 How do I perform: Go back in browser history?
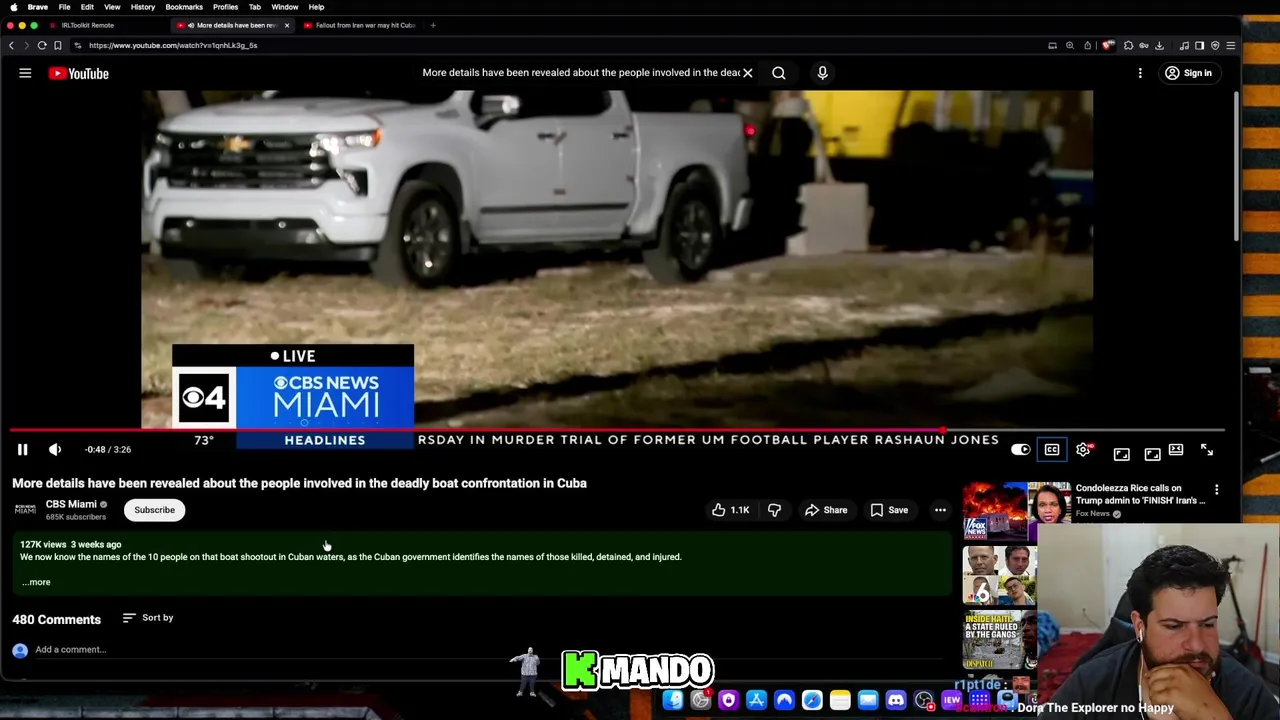click(11, 45)
